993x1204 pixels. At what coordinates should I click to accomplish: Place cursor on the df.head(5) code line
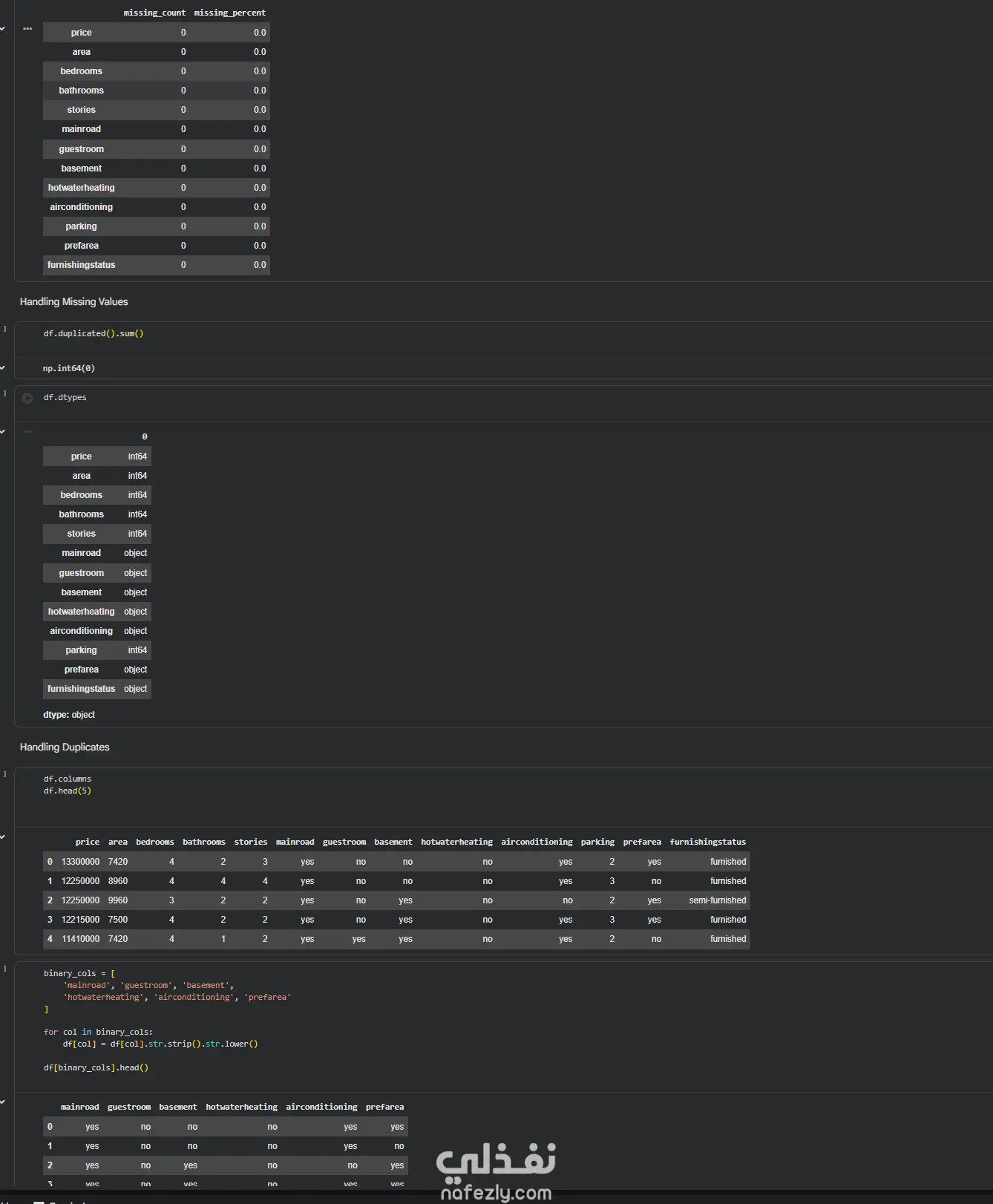click(x=67, y=791)
